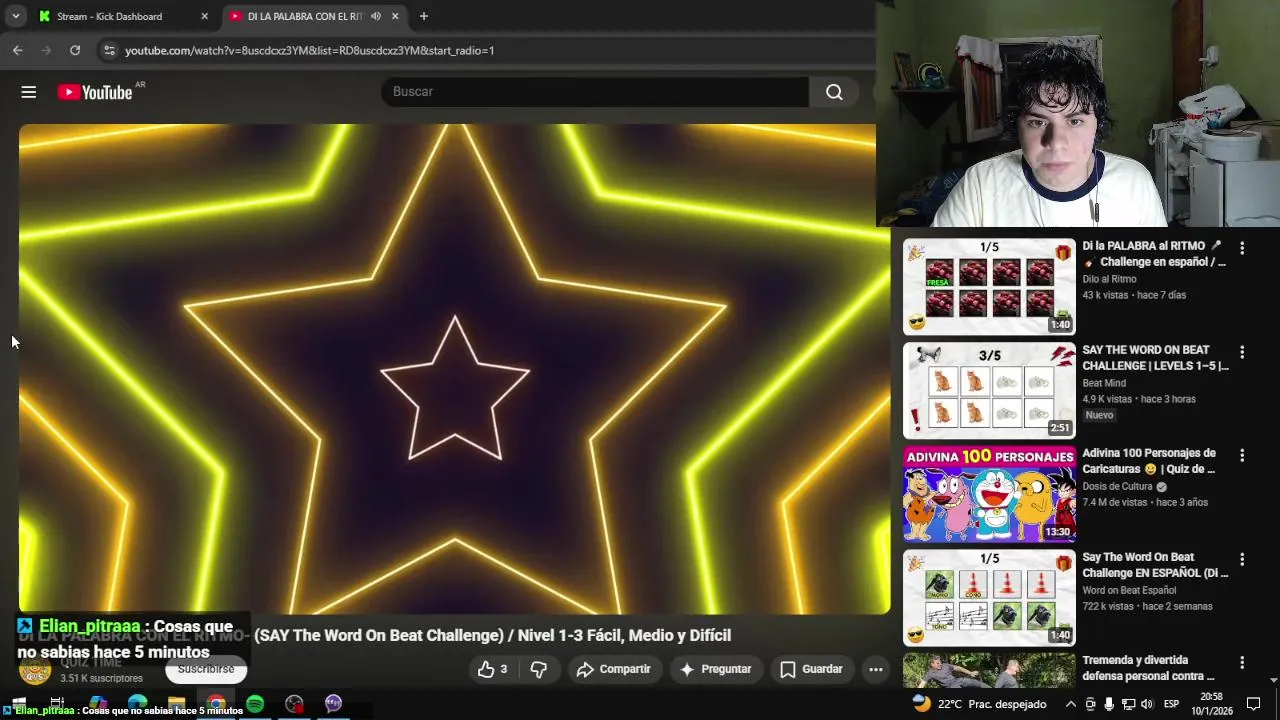Click channel name Dosis de Cultura

click(1118, 487)
